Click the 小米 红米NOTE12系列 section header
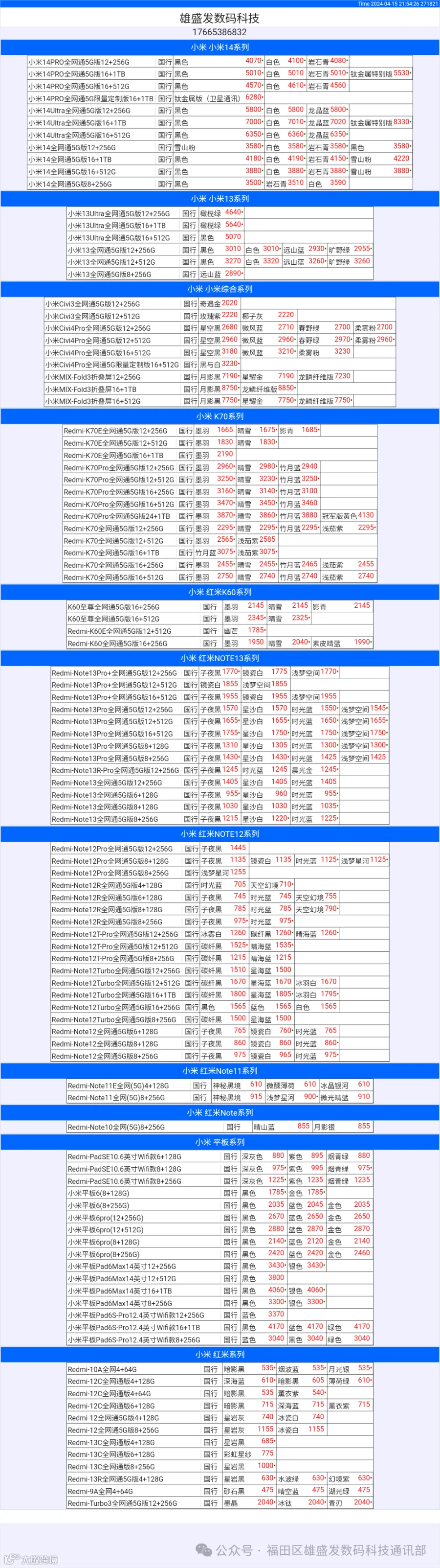Image resolution: width=440 pixels, height=1568 pixels. (x=220, y=834)
